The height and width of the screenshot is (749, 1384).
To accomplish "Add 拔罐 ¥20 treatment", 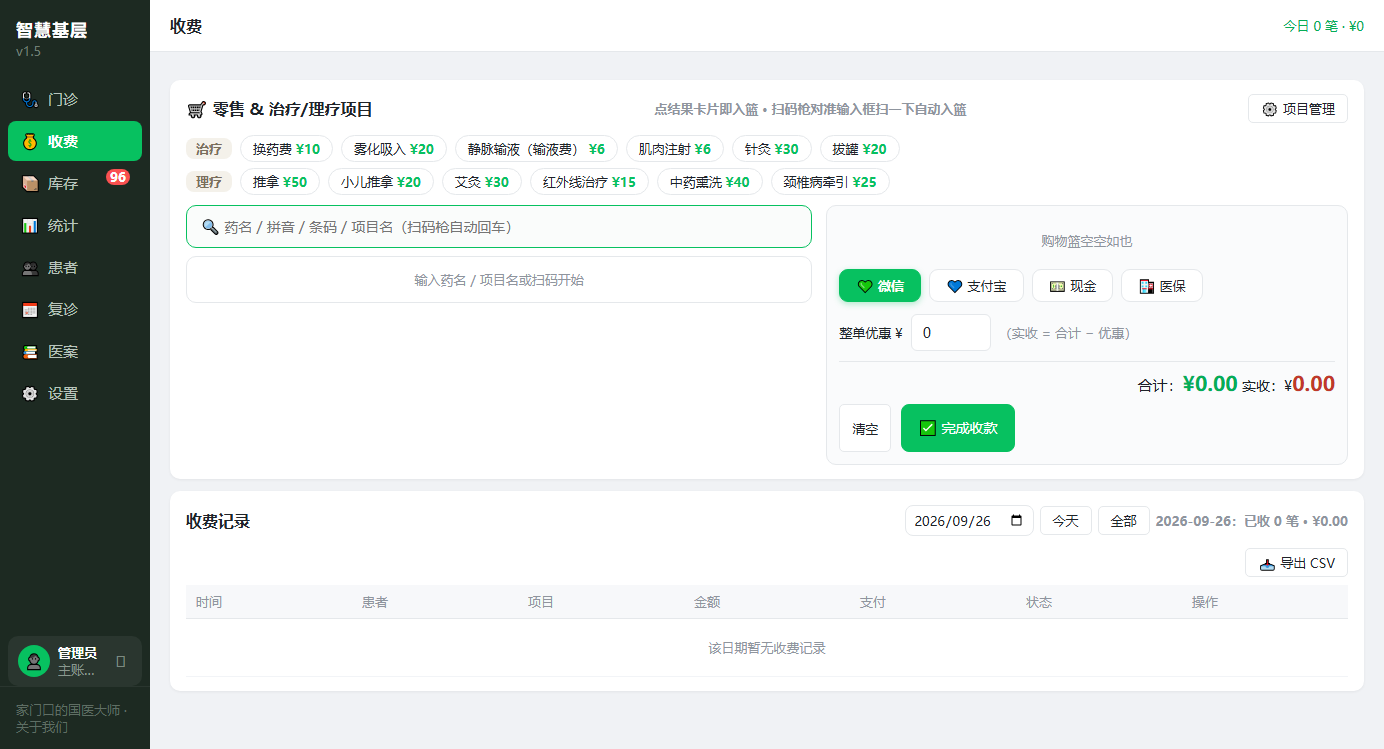I will (x=860, y=149).
